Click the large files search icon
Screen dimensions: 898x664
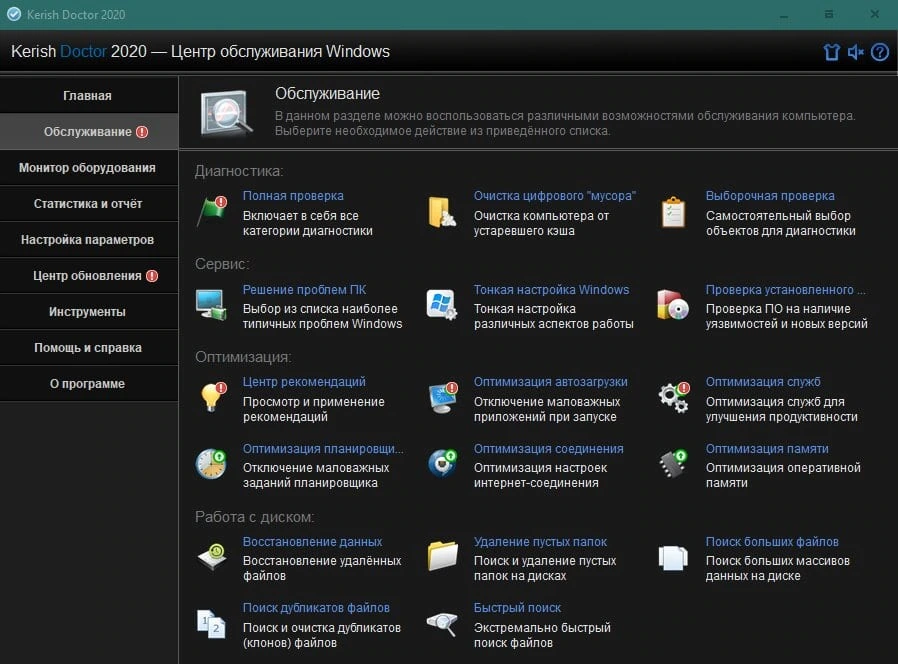coord(673,557)
